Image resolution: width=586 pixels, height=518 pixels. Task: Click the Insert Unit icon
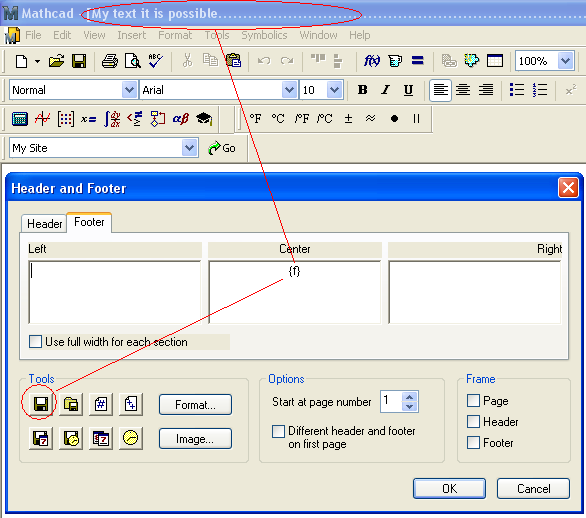point(395,60)
